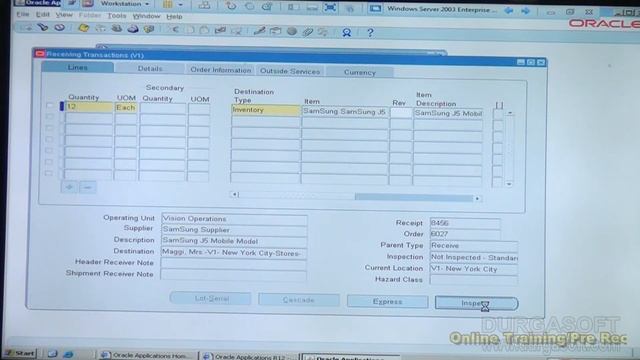Click the plus button below lines

pyautogui.click(x=69, y=187)
